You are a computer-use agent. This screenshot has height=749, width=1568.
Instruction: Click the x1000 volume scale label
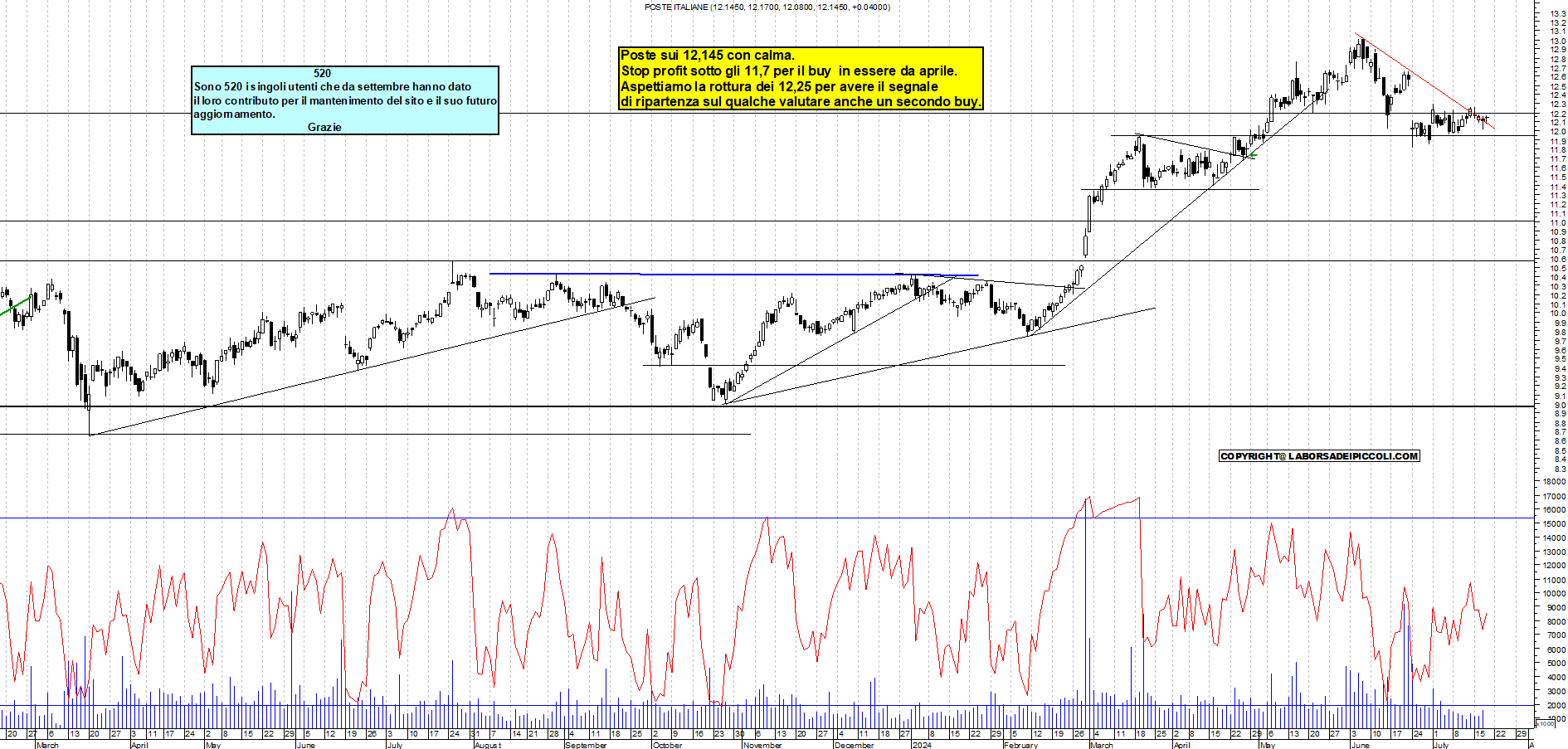(1545, 723)
